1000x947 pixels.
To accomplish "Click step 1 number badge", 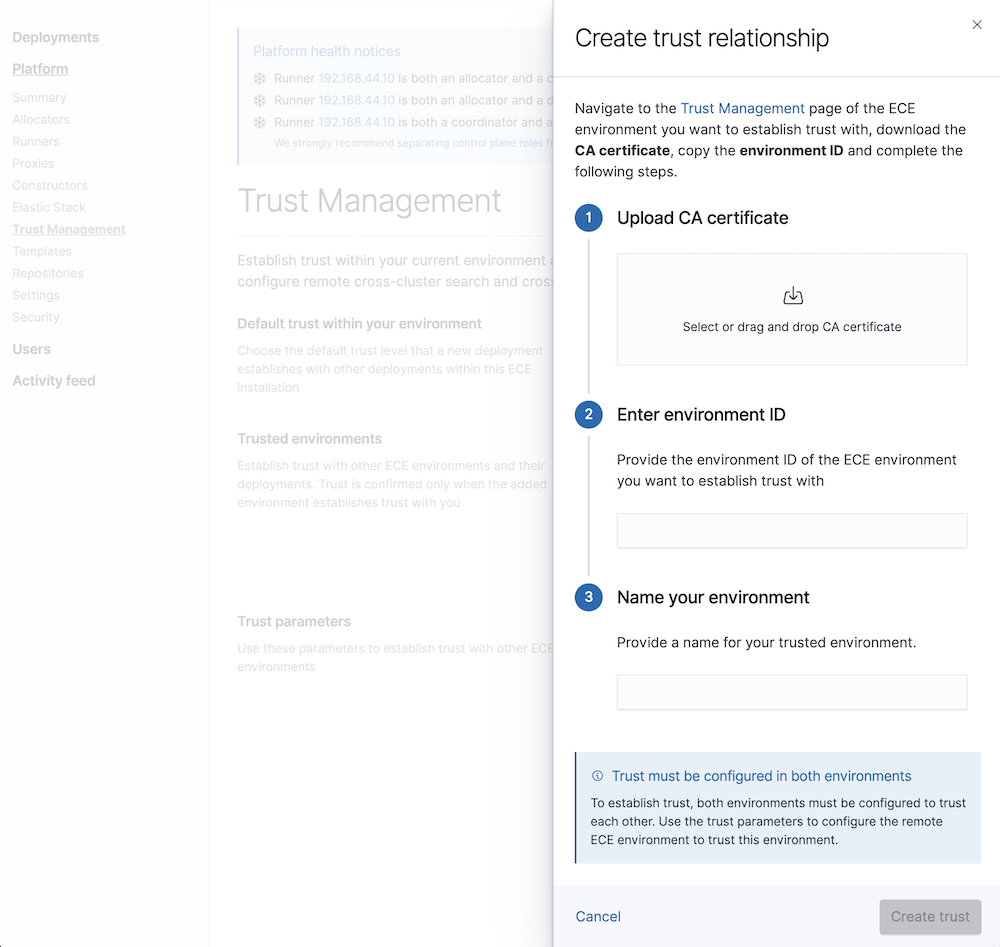I will [589, 218].
